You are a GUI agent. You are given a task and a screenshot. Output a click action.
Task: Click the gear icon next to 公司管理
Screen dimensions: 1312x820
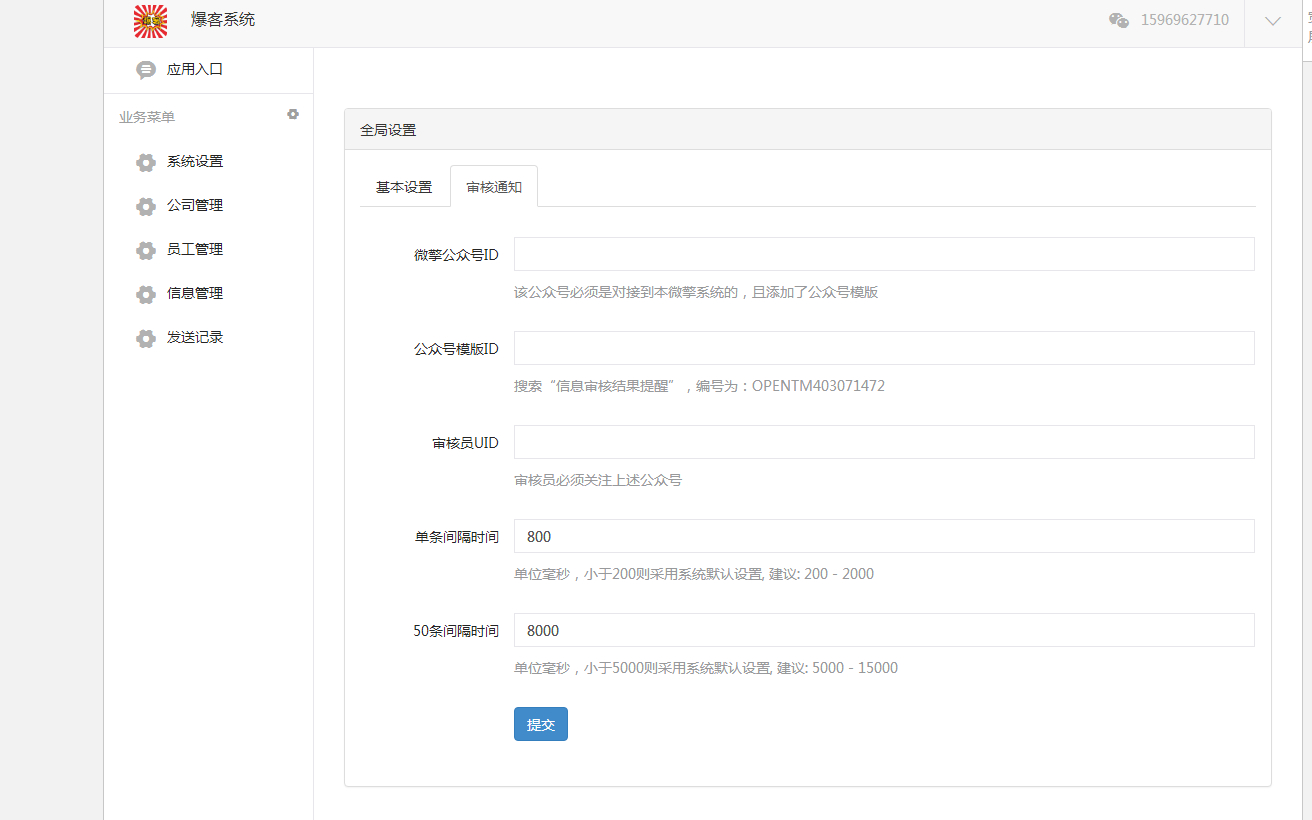click(146, 206)
